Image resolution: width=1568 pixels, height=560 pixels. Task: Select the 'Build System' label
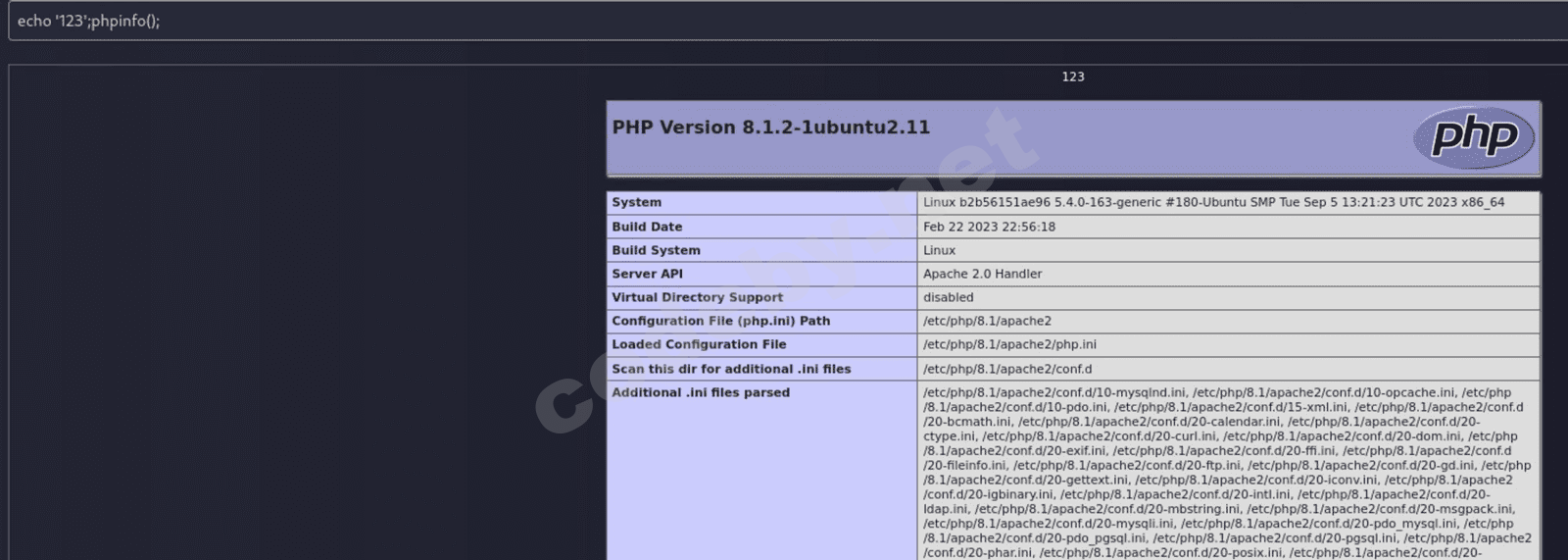[x=656, y=250]
